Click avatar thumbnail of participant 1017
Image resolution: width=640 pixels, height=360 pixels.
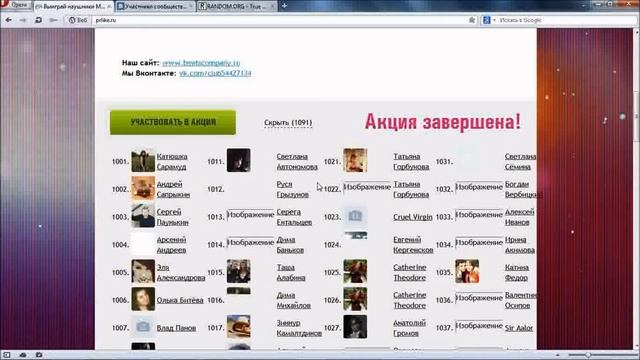[x=239, y=327]
